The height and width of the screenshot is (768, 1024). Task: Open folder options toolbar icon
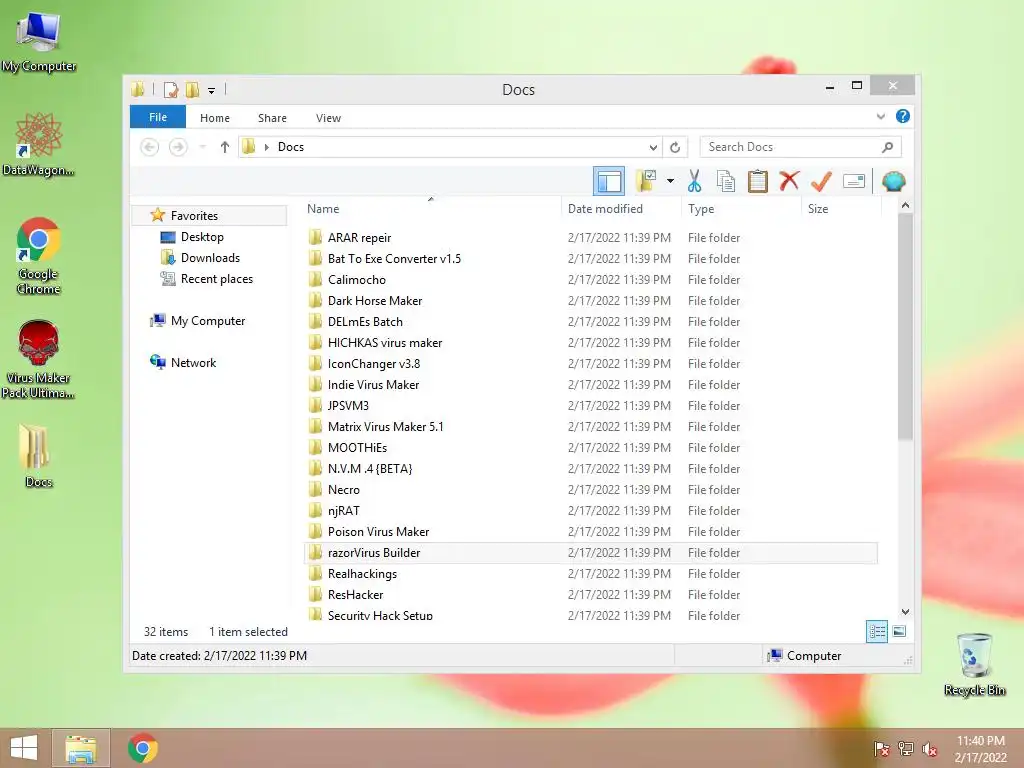646,181
